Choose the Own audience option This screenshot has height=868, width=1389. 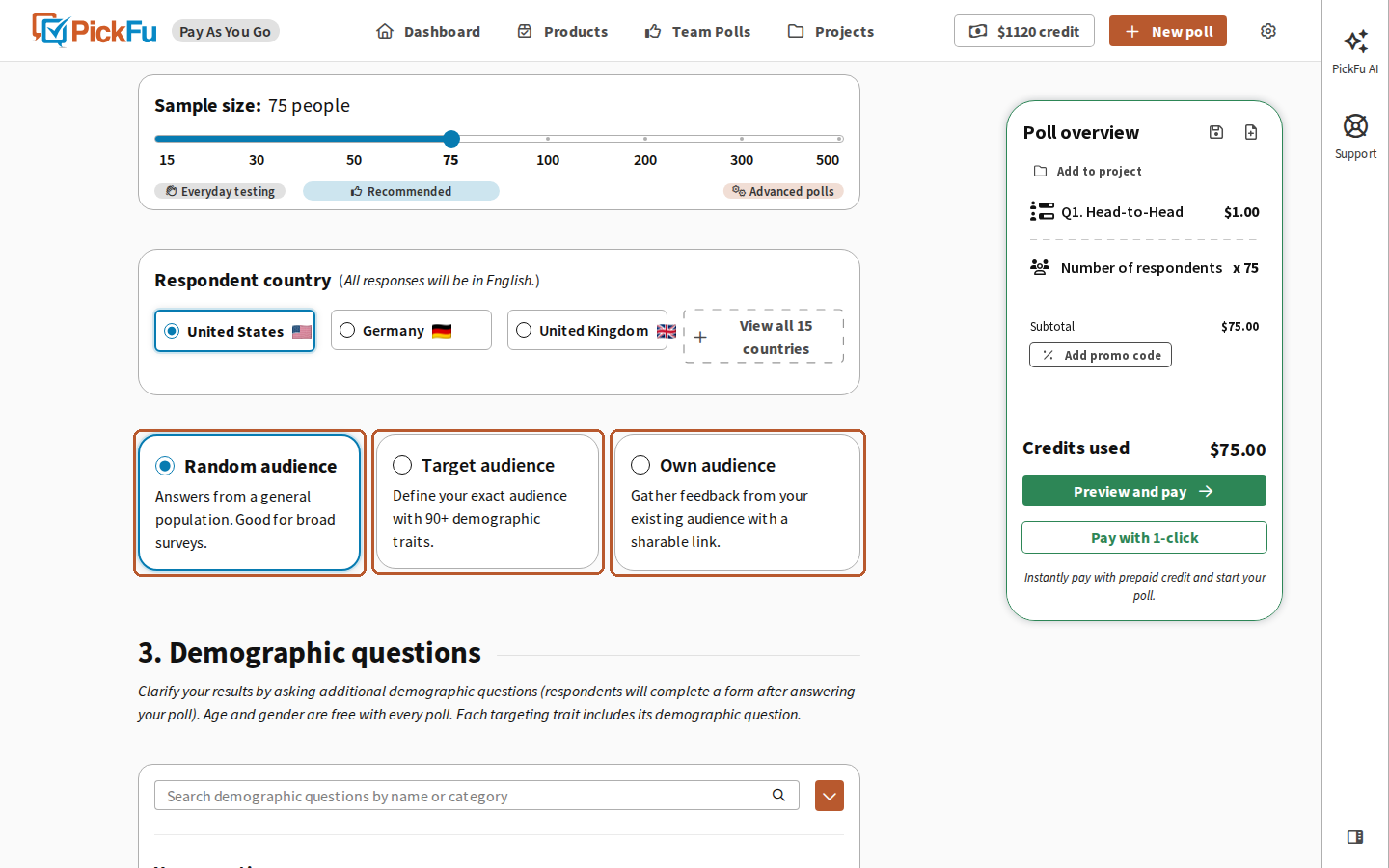tap(737, 502)
